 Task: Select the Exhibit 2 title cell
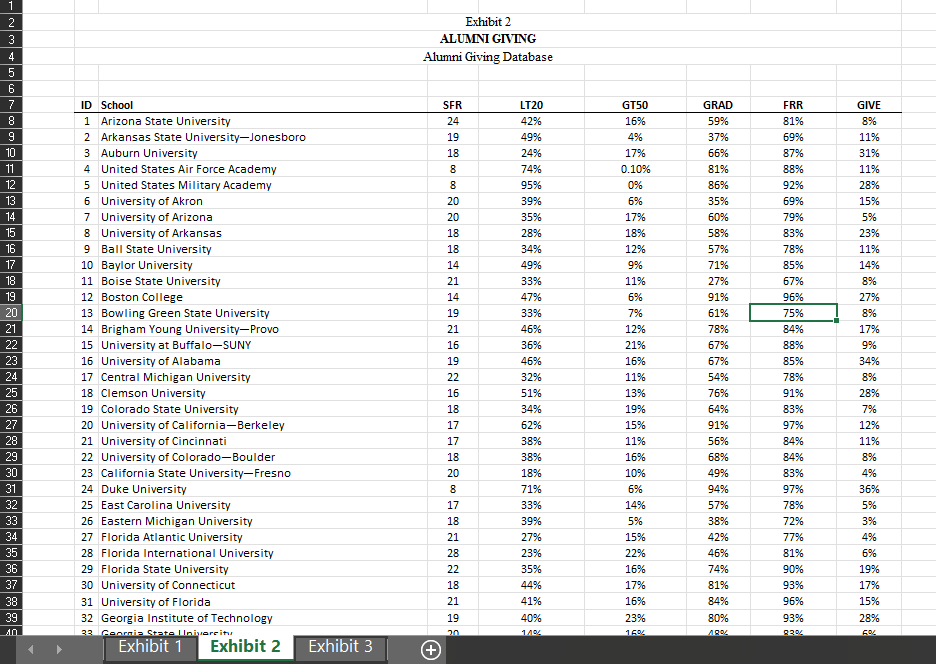pyautogui.click(x=488, y=22)
